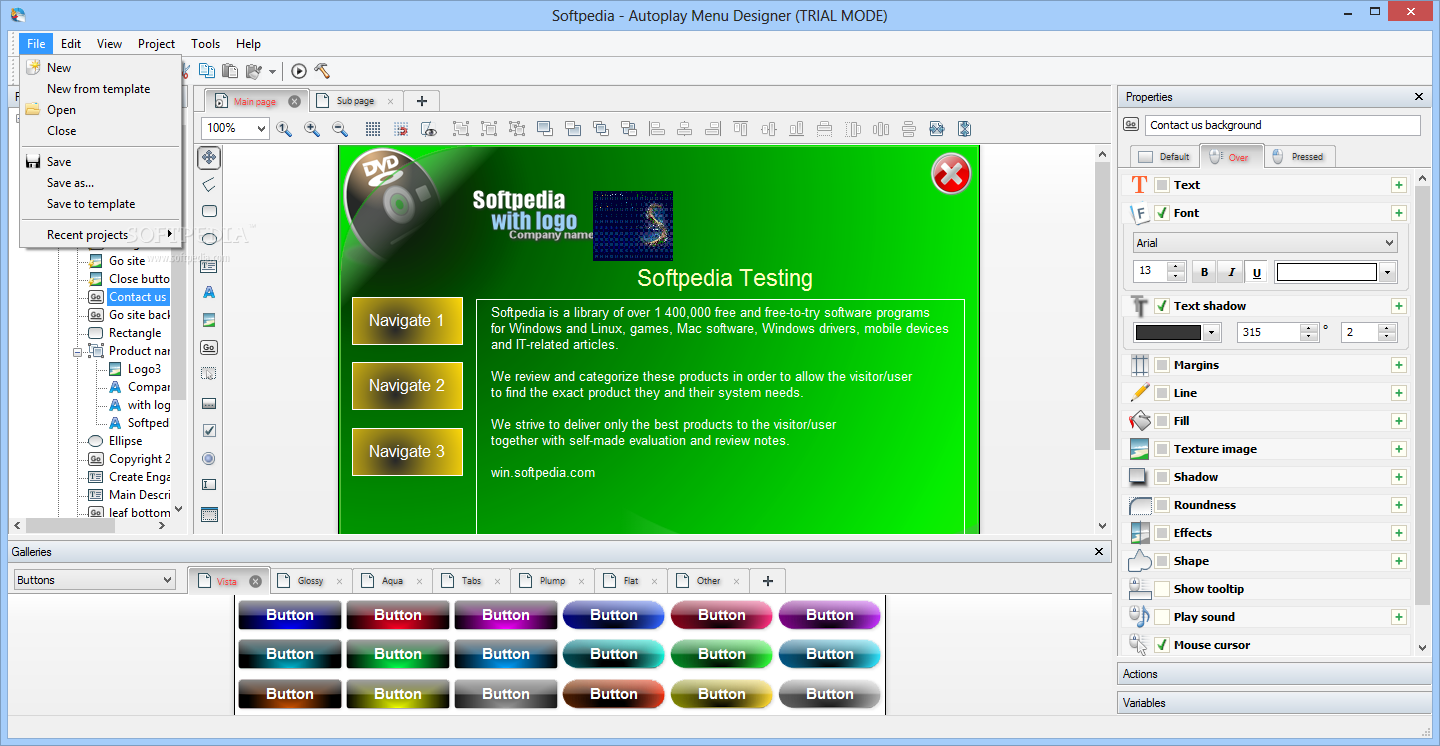Open the font color dropdown arrow
This screenshot has width=1440, height=746.
click(1387, 272)
